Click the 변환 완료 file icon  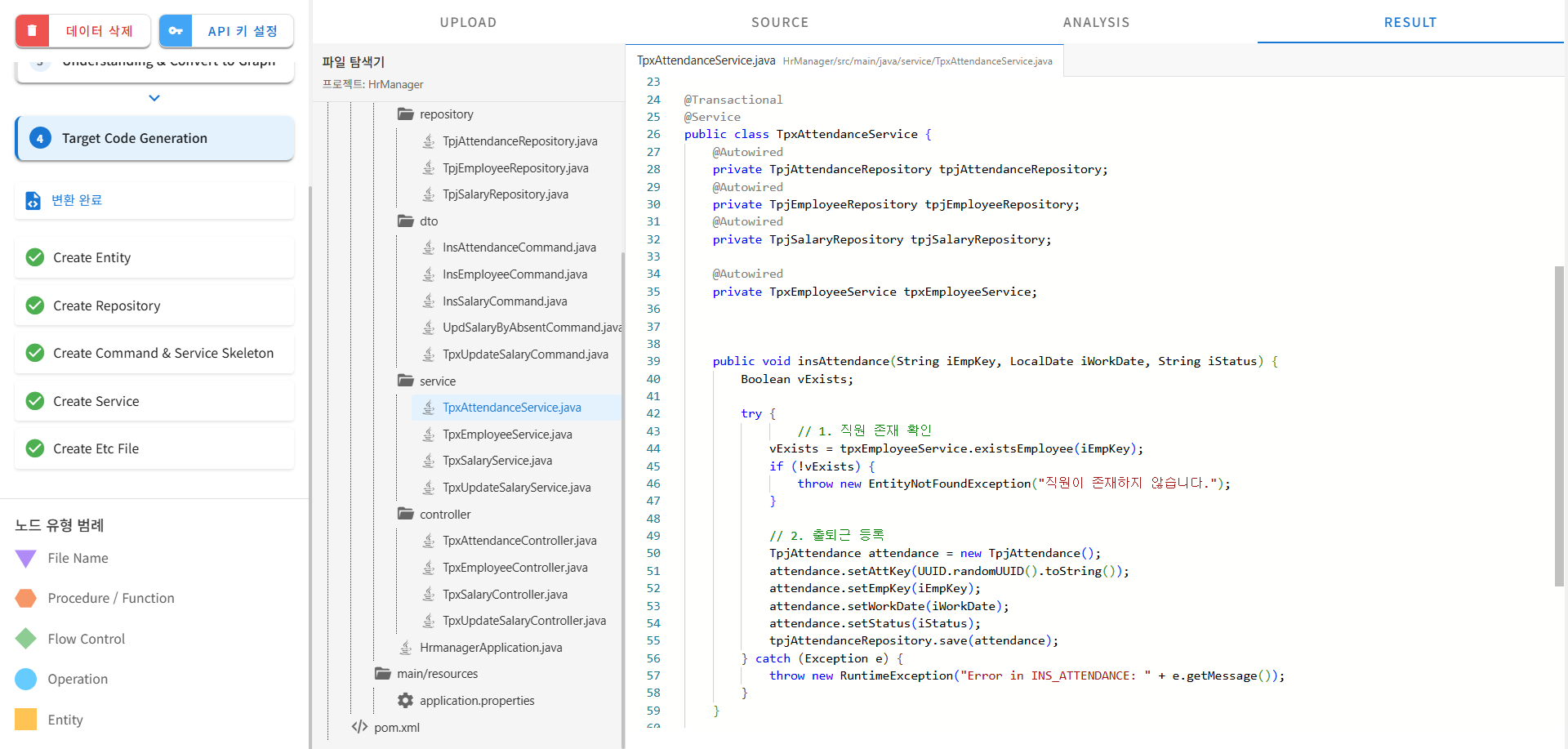(x=33, y=200)
